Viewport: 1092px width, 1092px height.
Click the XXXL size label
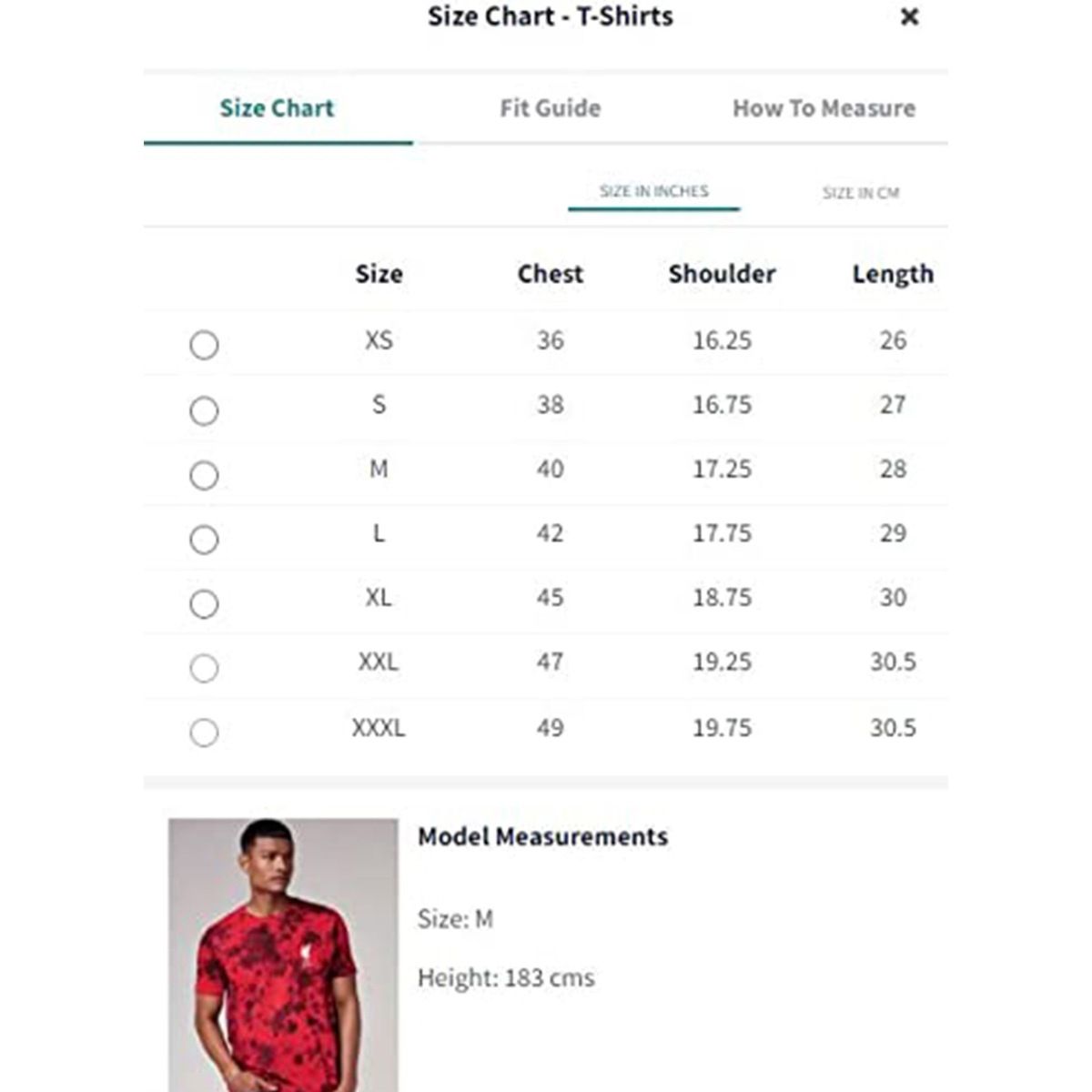tap(379, 728)
